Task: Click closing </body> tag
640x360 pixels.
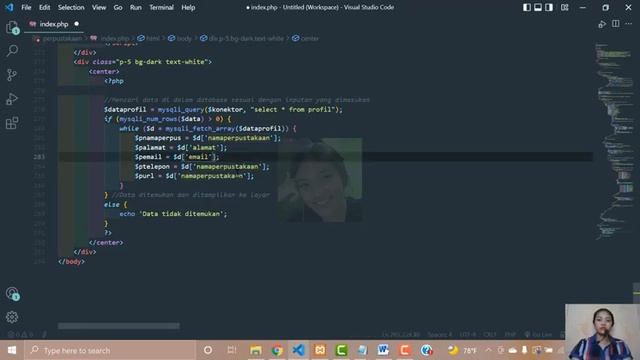Action: point(71,262)
